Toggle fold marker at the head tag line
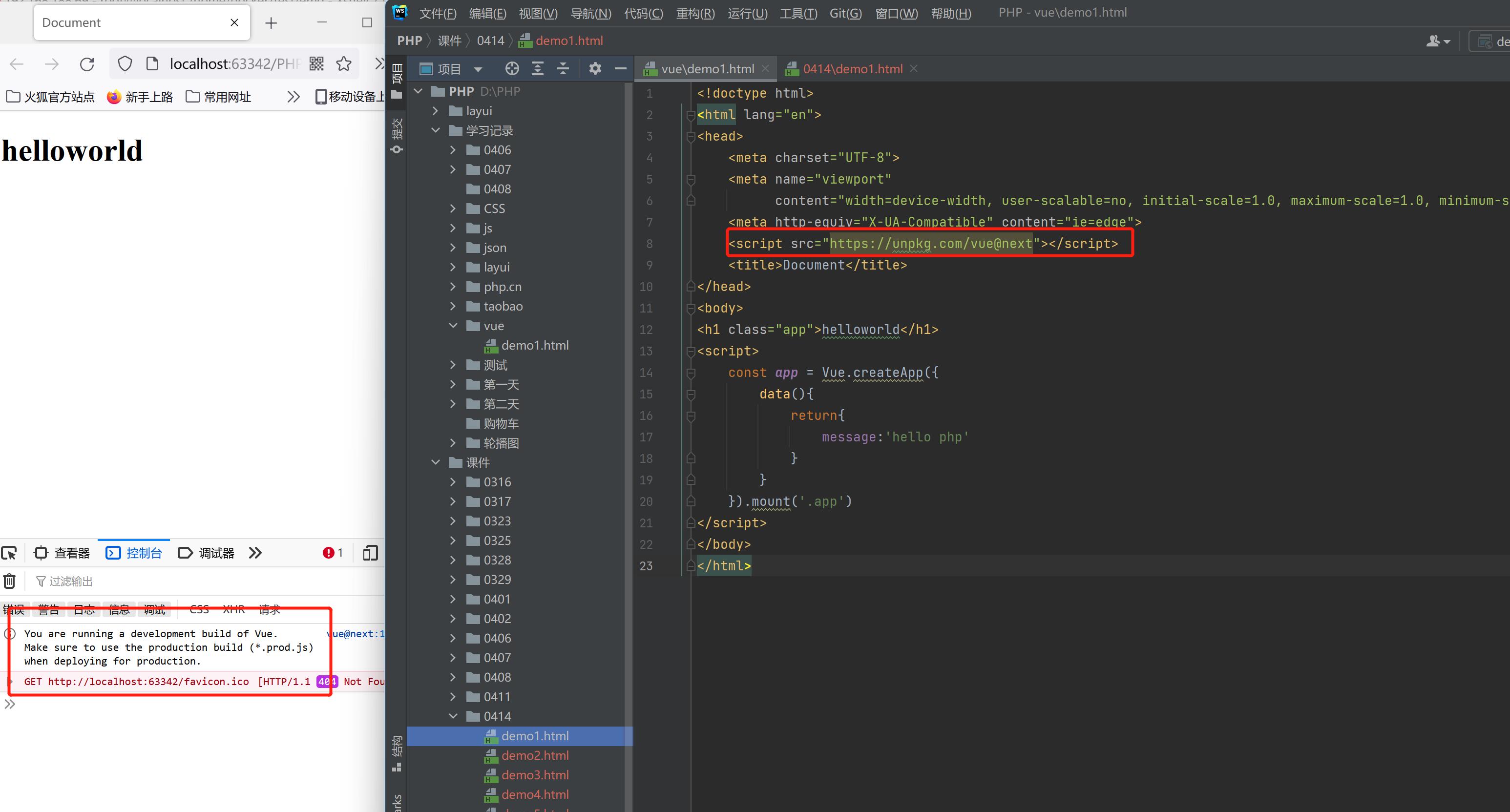 click(691, 136)
